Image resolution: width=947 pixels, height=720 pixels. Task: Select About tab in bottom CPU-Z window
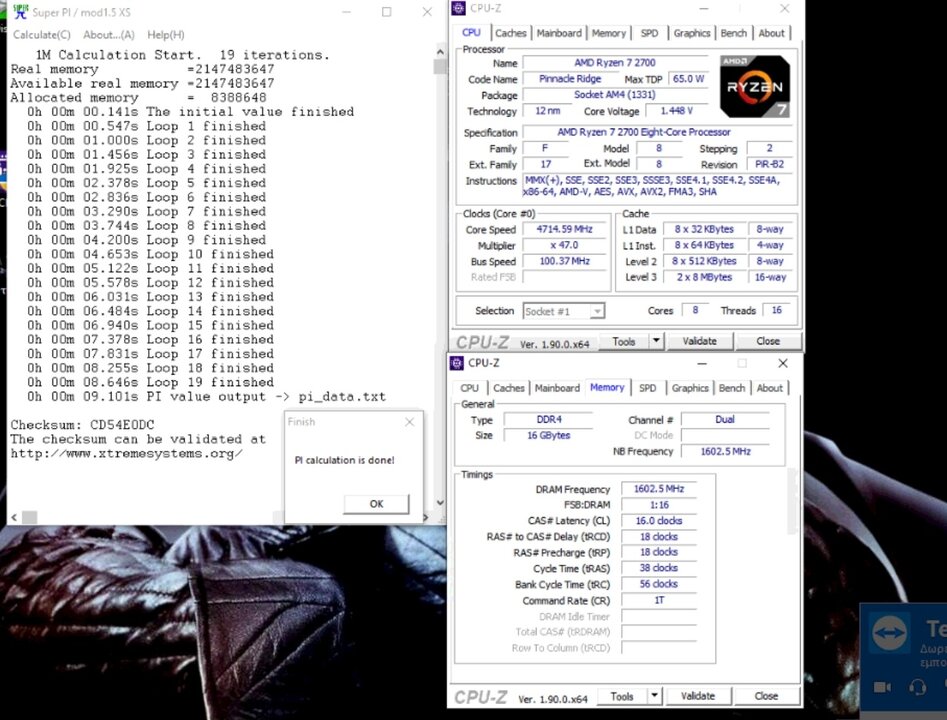click(x=769, y=388)
